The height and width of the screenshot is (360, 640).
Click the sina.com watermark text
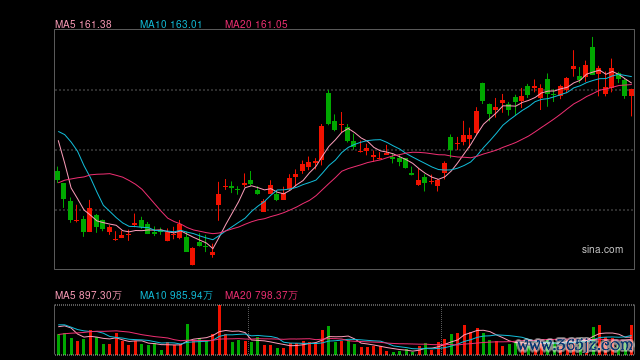602,249
